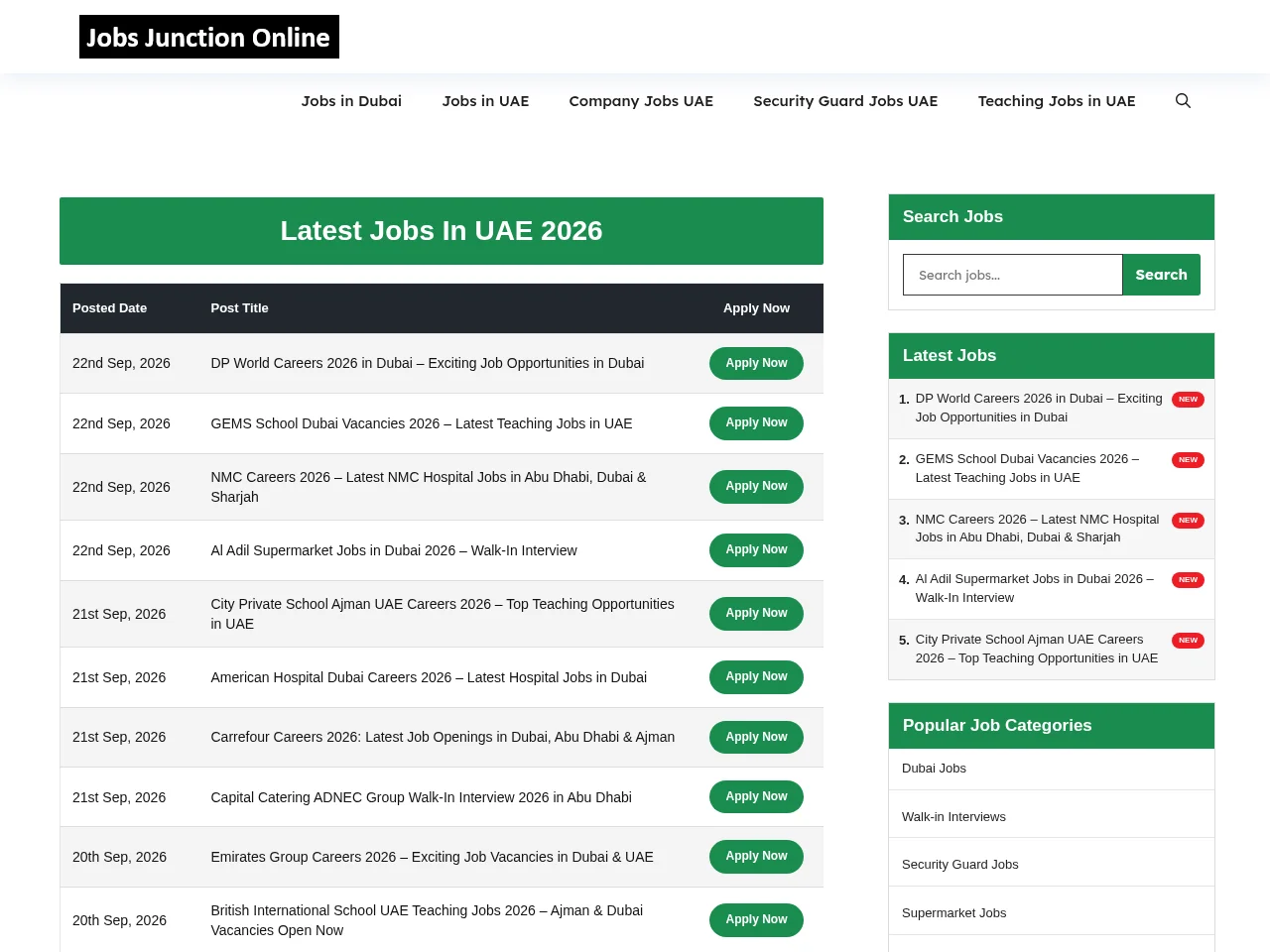Focus the Search jobs input field

pyautogui.click(x=1012, y=275)
